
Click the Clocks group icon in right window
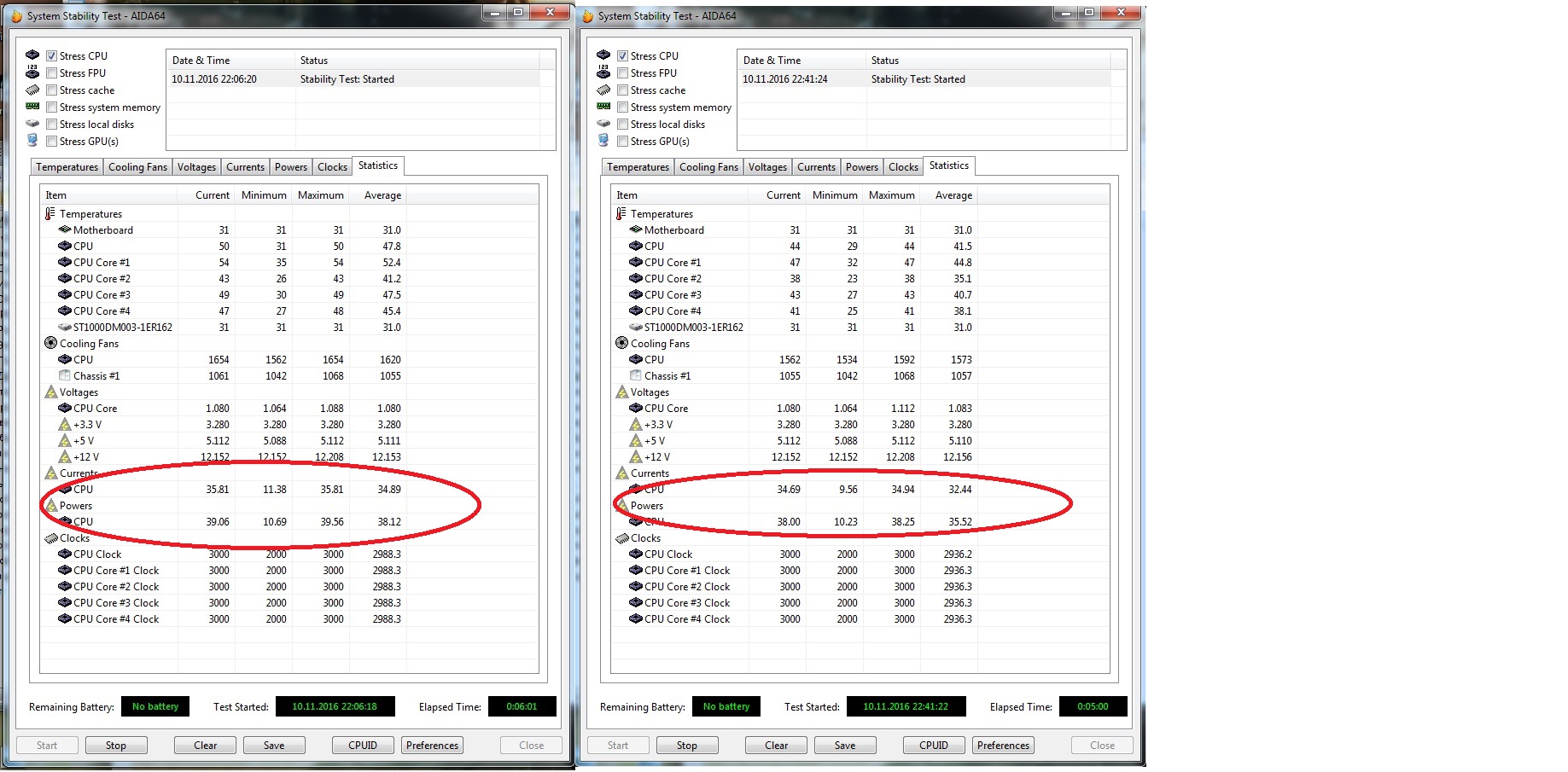point(621,538)
